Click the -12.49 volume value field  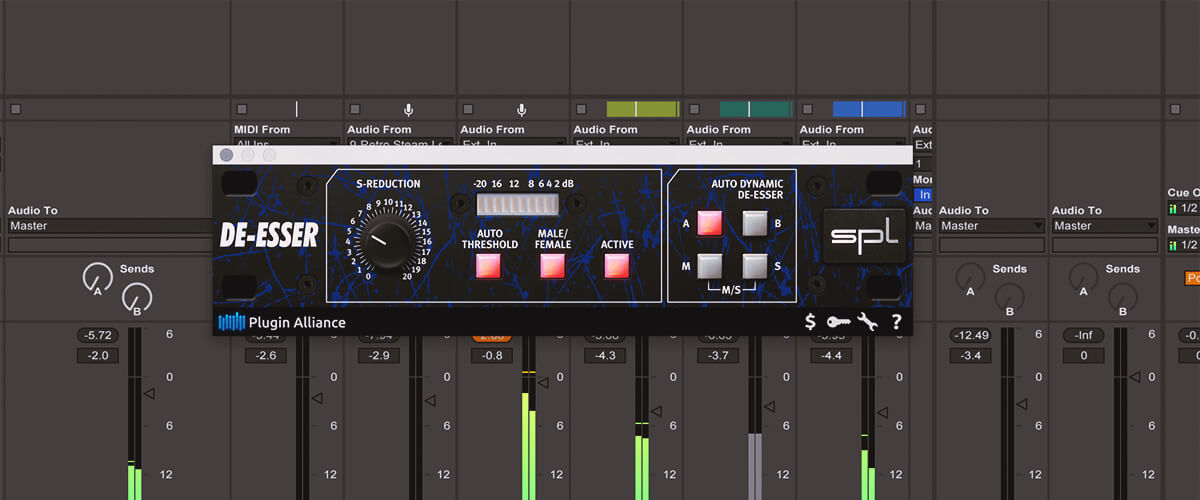pos(969,336)
